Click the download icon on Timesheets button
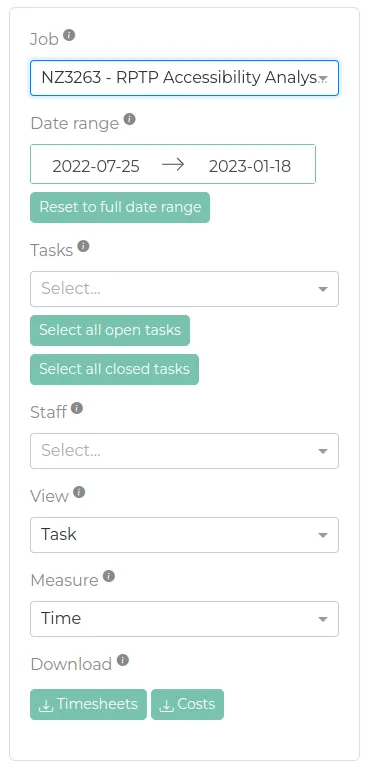Screen dimensions: 372x771 46,705
